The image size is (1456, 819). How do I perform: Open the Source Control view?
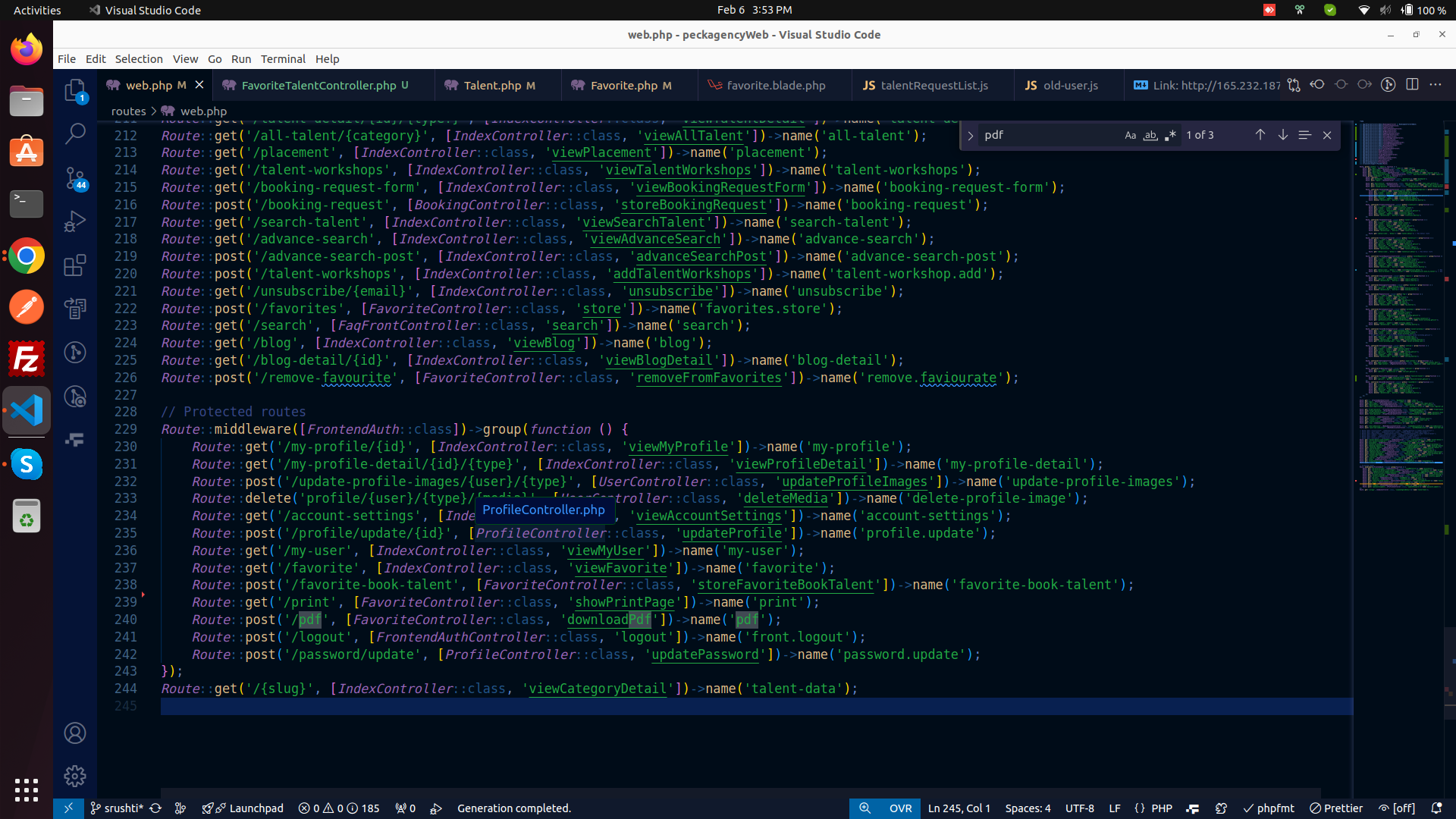click(74, 178)
